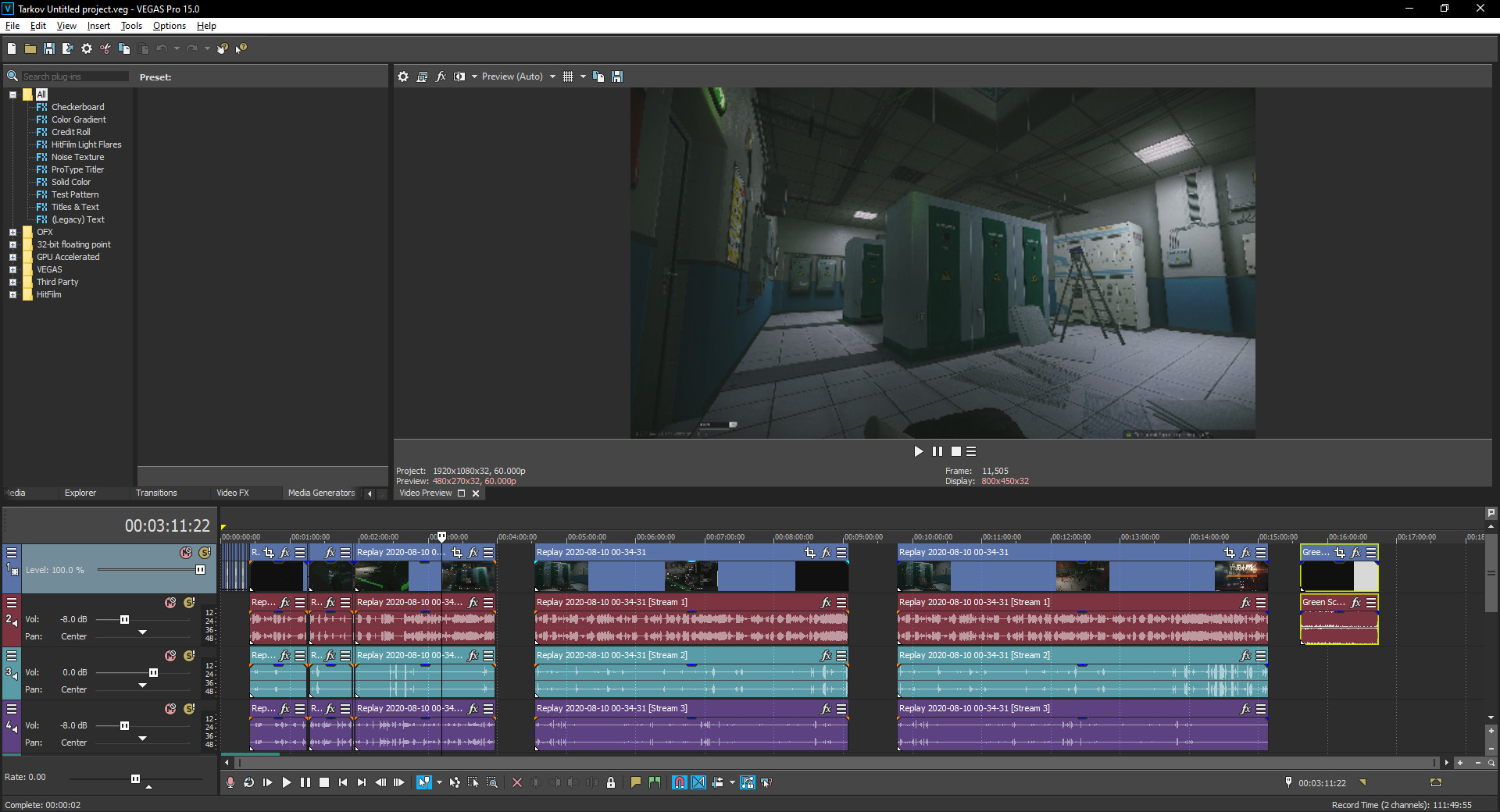Open Render As from the main toolbar
The height and width of the screenshot is (812, 1500).
coord(68,48)
